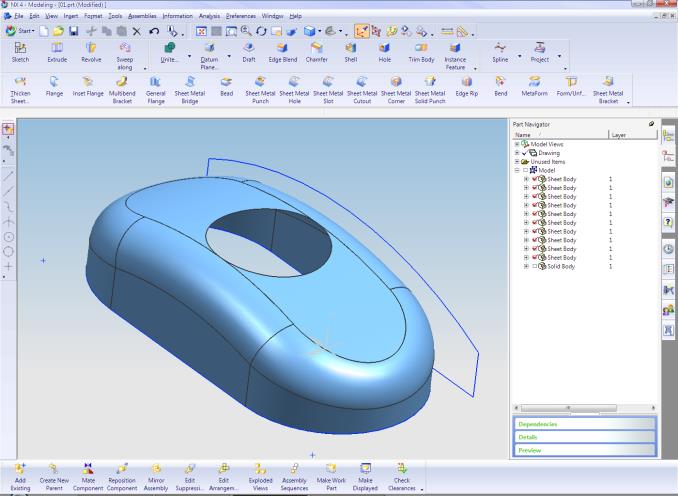The image size is (678, 496).
Task: Click the Layer column header
Action: (x=632, y=135)
